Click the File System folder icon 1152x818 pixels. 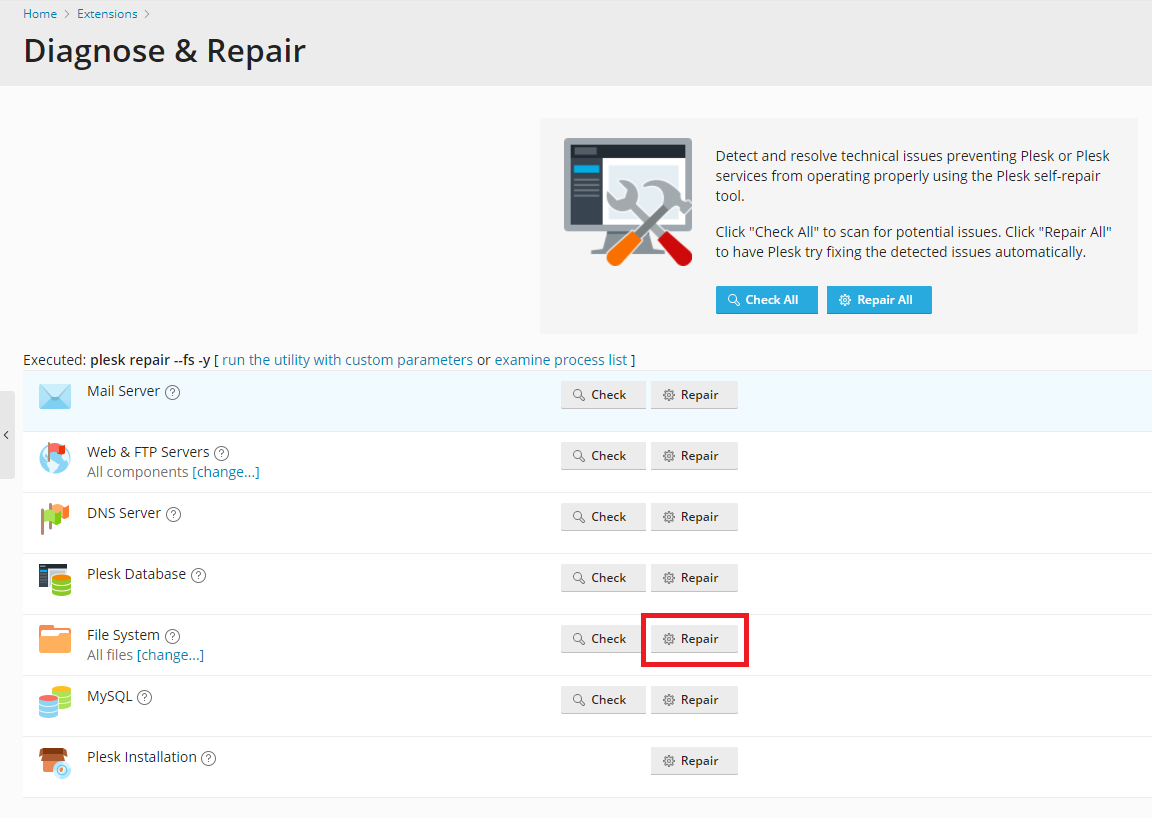click(55, 639)
